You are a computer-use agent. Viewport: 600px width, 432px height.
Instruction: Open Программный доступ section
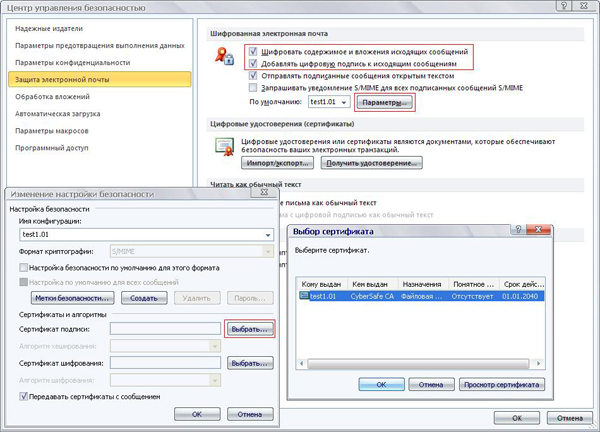(x=52, y=148)
